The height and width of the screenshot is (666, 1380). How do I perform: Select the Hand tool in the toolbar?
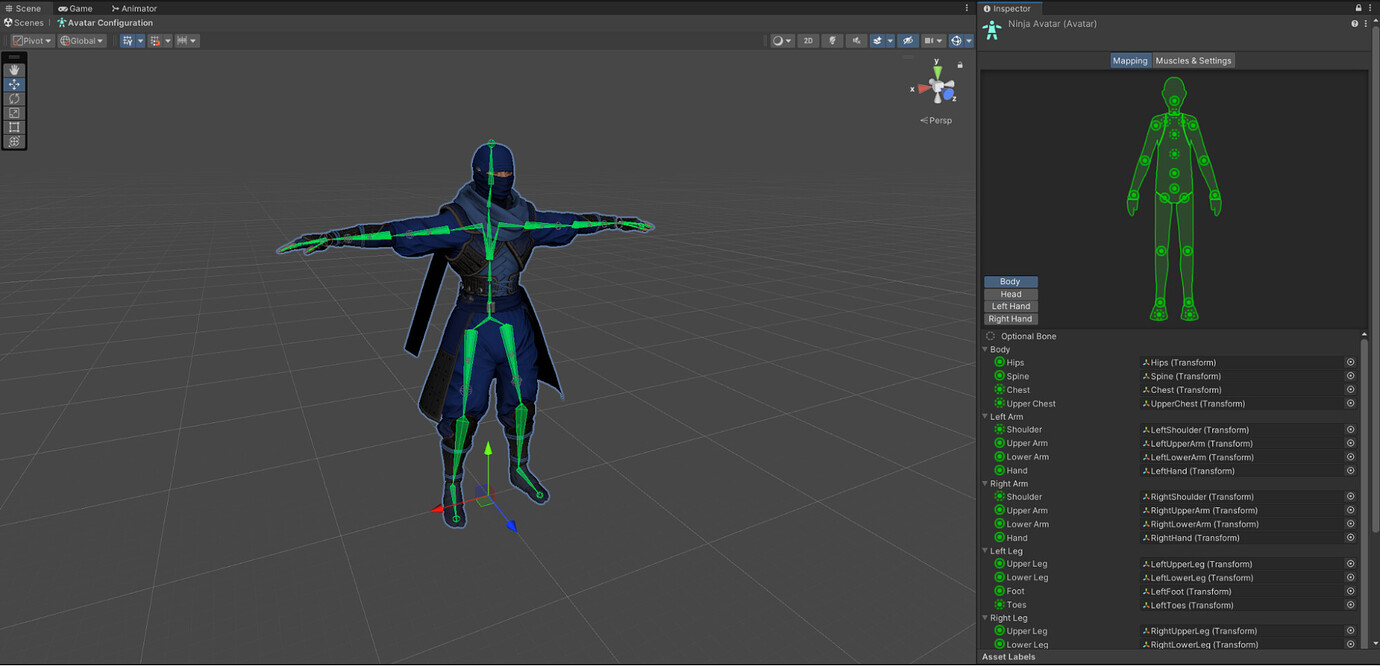[x=13, y=70]
